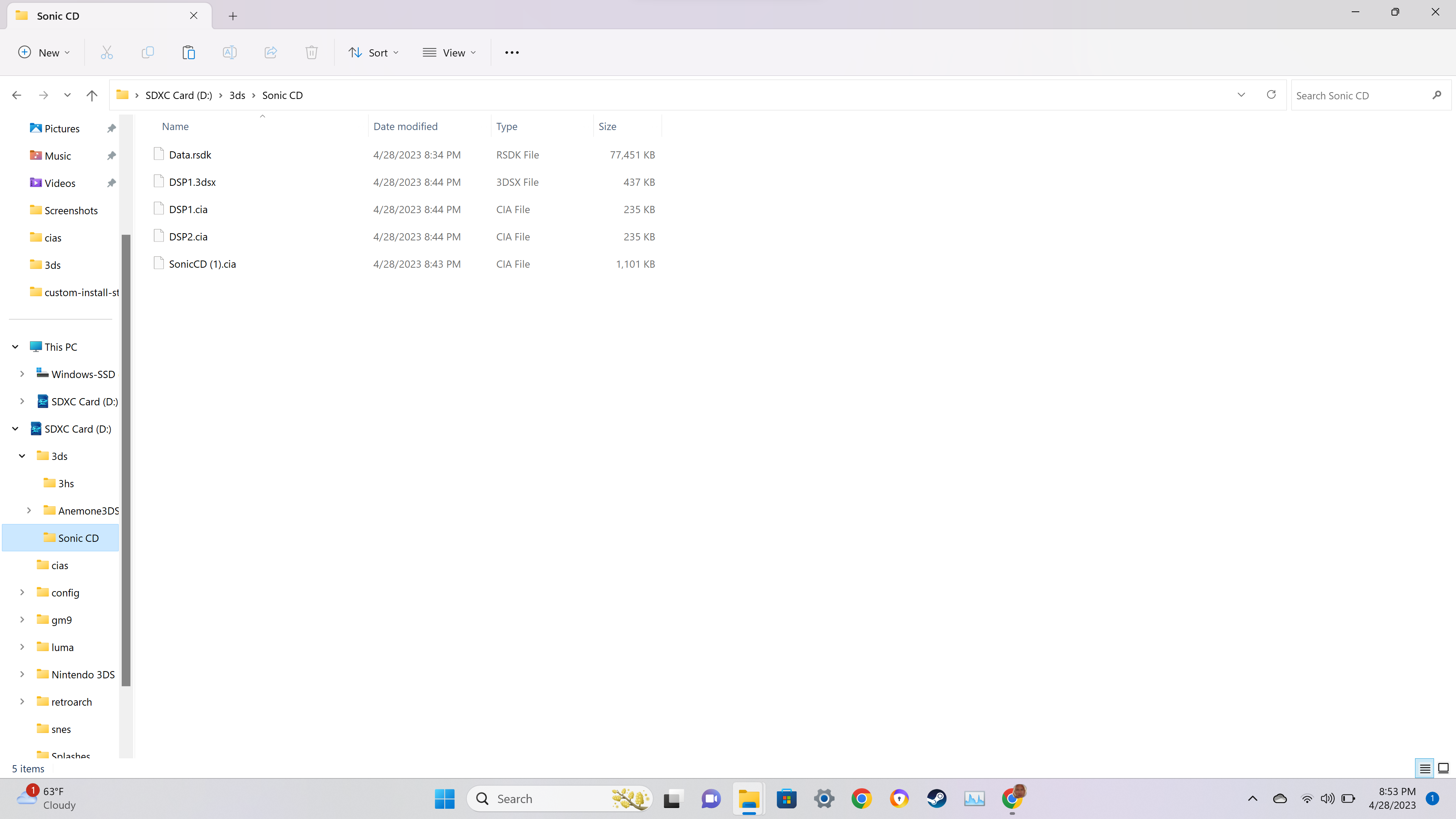The width and height of the screenshot is (1456, 819).
Task: Open the Sort options dropdown
Action: (373, 53)
